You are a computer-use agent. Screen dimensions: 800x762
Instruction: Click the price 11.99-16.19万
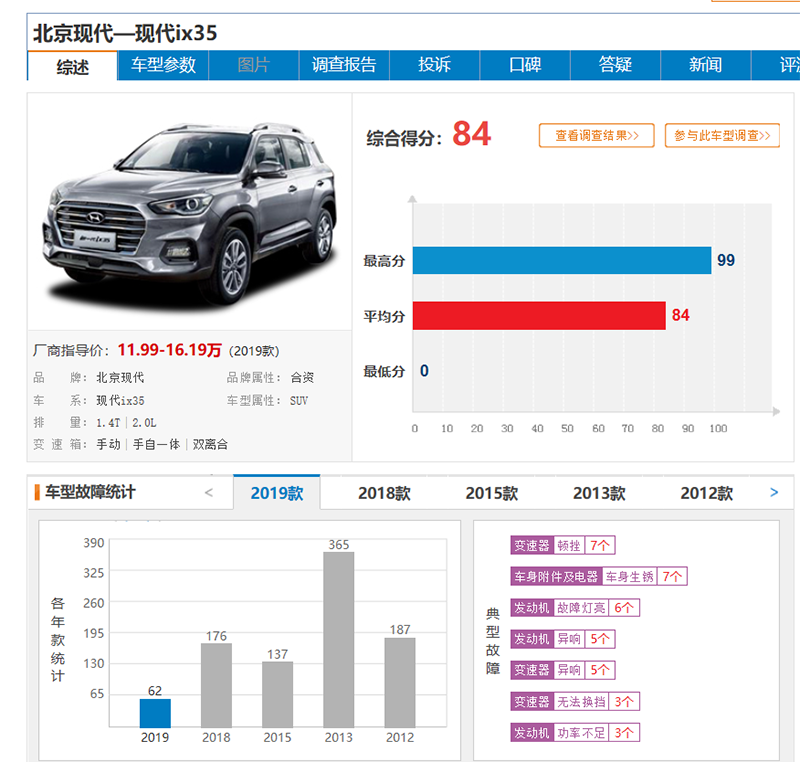coord(169,350)
